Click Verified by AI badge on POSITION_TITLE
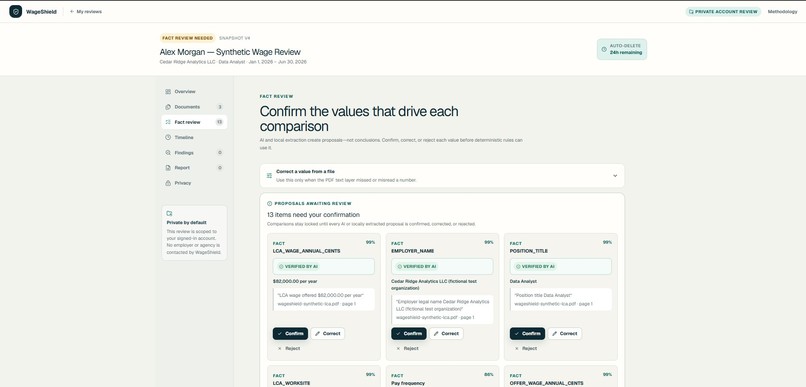This screenshot has height=387, width=806. (x=535, y=267)
